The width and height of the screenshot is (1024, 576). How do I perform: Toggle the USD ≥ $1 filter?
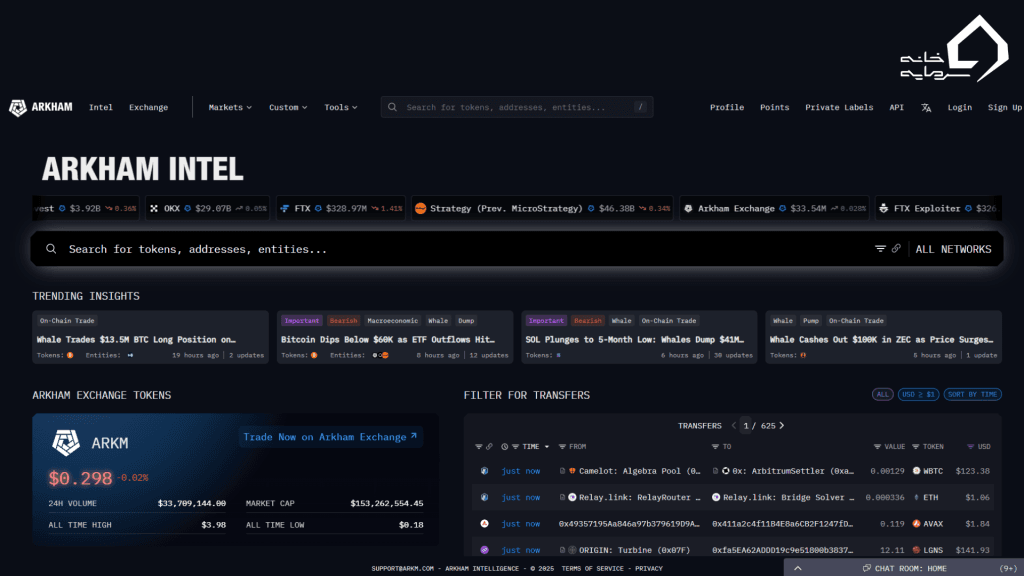918,395
